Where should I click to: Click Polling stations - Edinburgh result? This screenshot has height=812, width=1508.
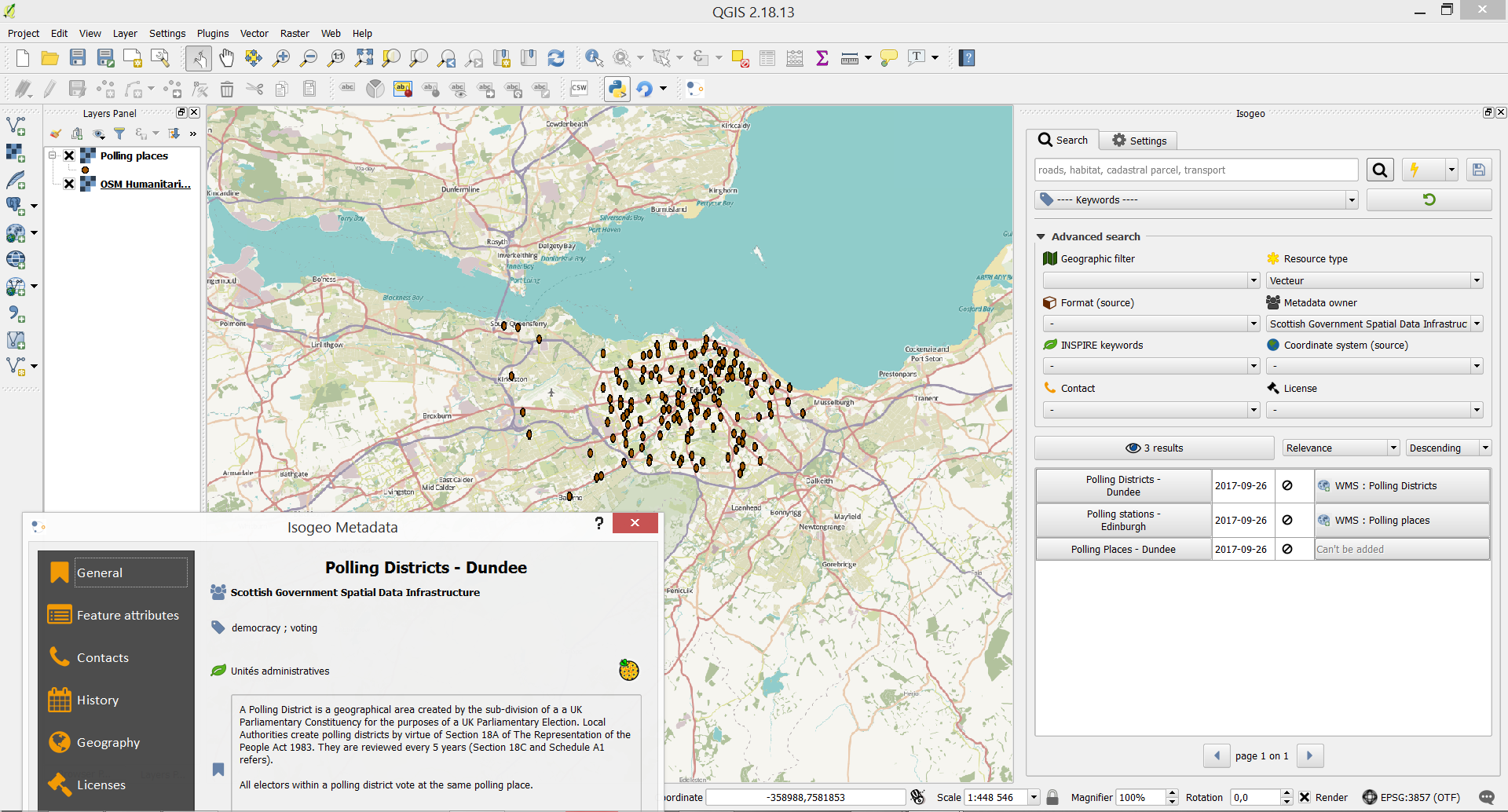click(1123, 520)
